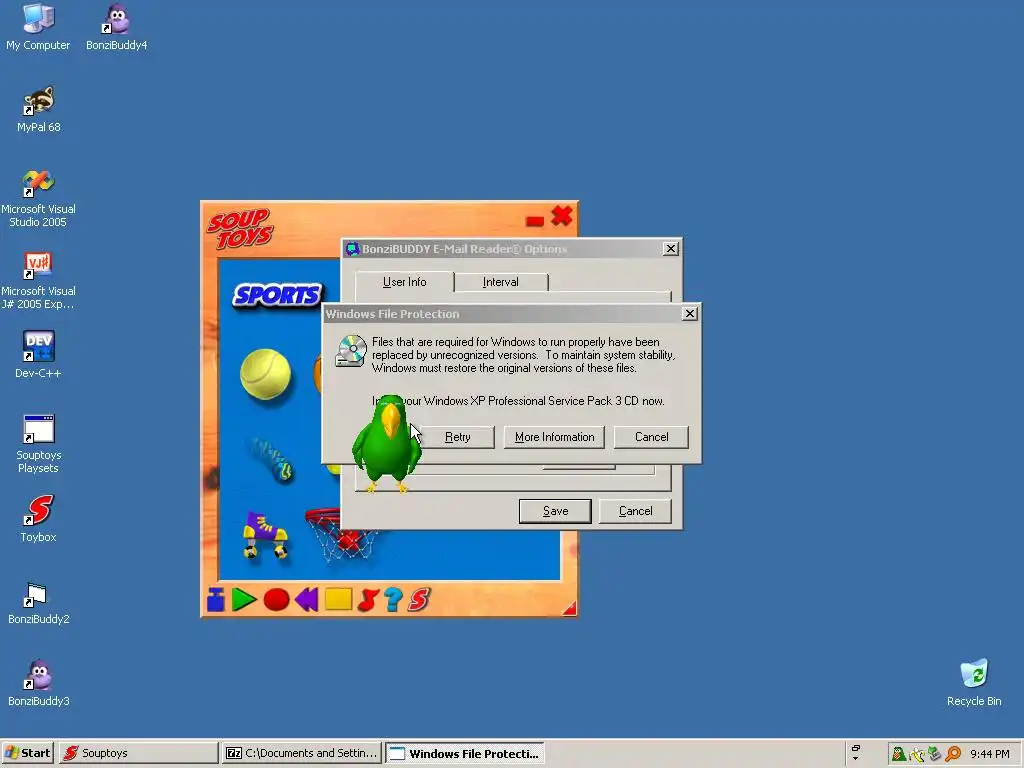Pick the purple roller skate toy
1024x768 pixels.
265,536
